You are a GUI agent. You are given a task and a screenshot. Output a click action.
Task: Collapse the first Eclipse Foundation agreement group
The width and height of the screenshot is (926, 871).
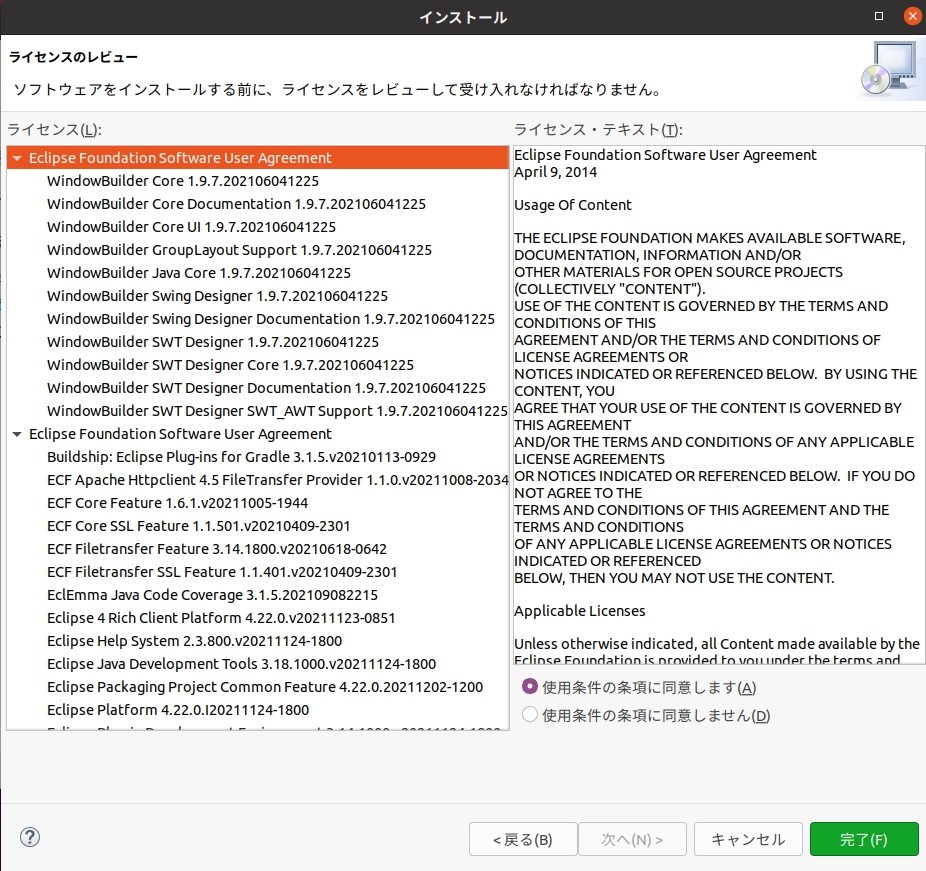pos(17,158)
